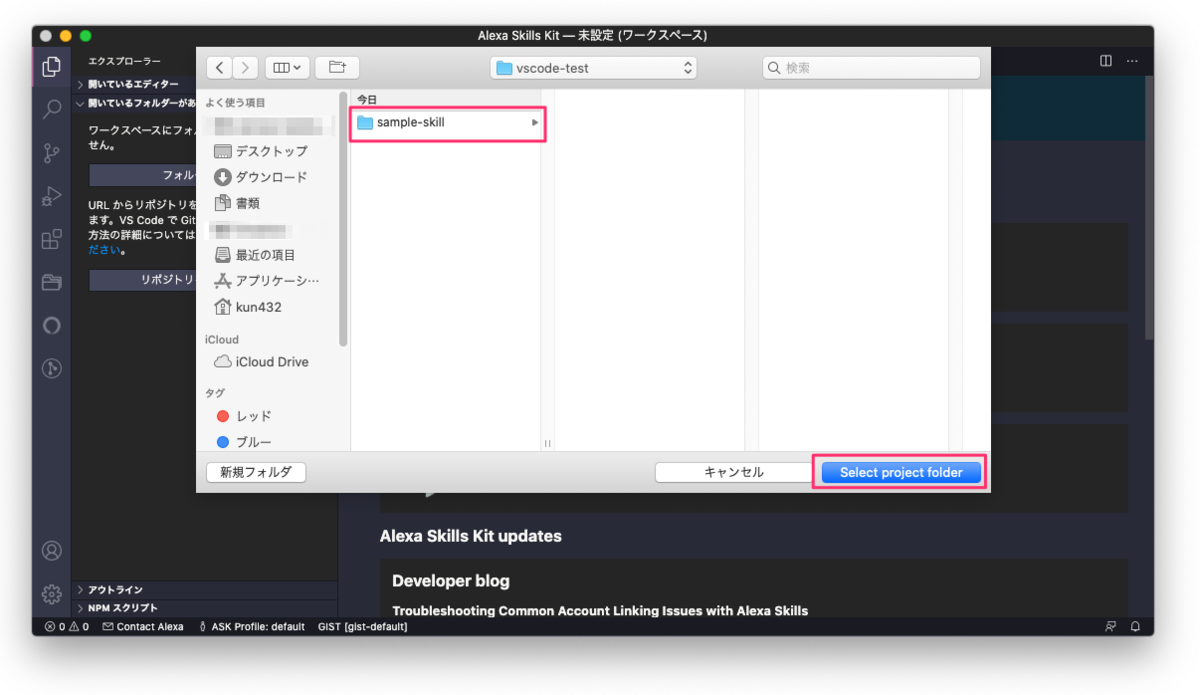This screenshot has width=1200, height=695.
Task: Collapse the open folders section in Explorer
Action: point(137,103)
